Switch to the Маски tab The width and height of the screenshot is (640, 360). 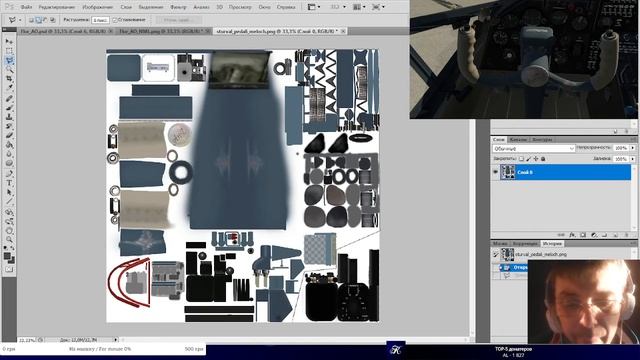pos(500,244)
